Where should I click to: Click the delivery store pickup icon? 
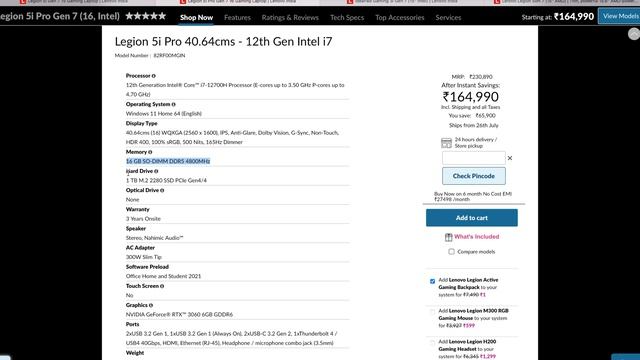447,143
